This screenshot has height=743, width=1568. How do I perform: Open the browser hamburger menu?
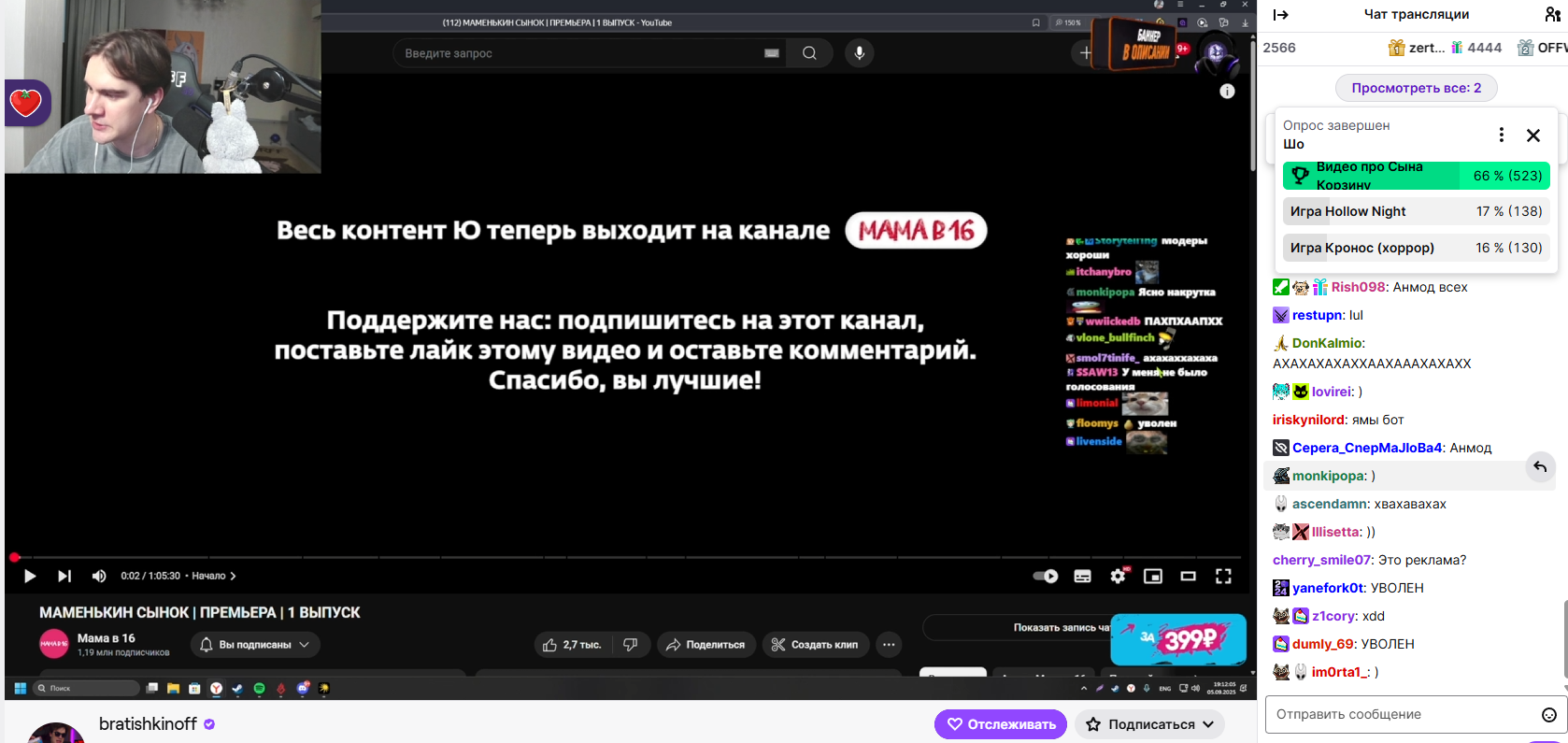(x=1180, y=5)
